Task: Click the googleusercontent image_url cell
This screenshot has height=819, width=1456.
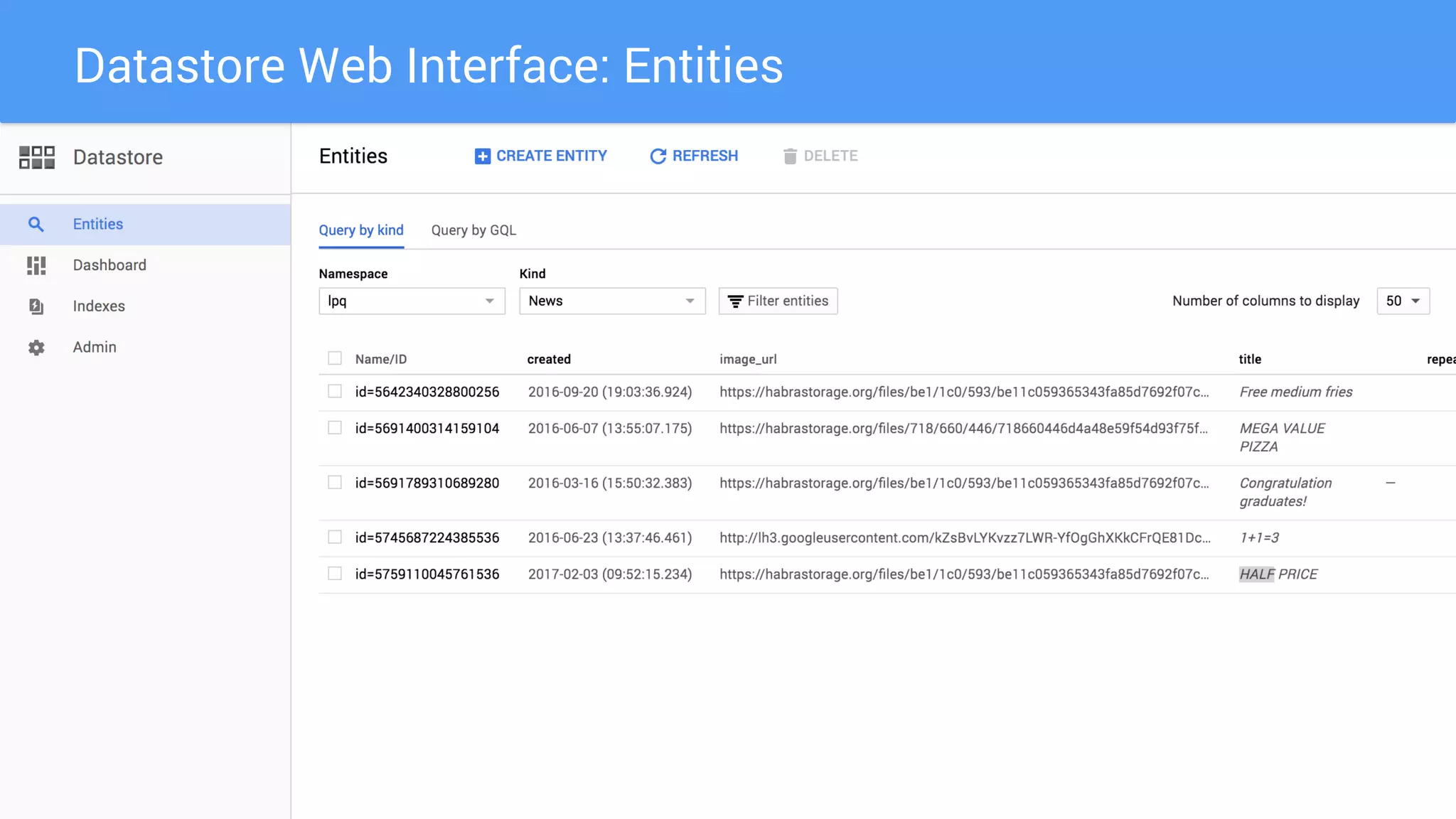Action: (965, 538)
